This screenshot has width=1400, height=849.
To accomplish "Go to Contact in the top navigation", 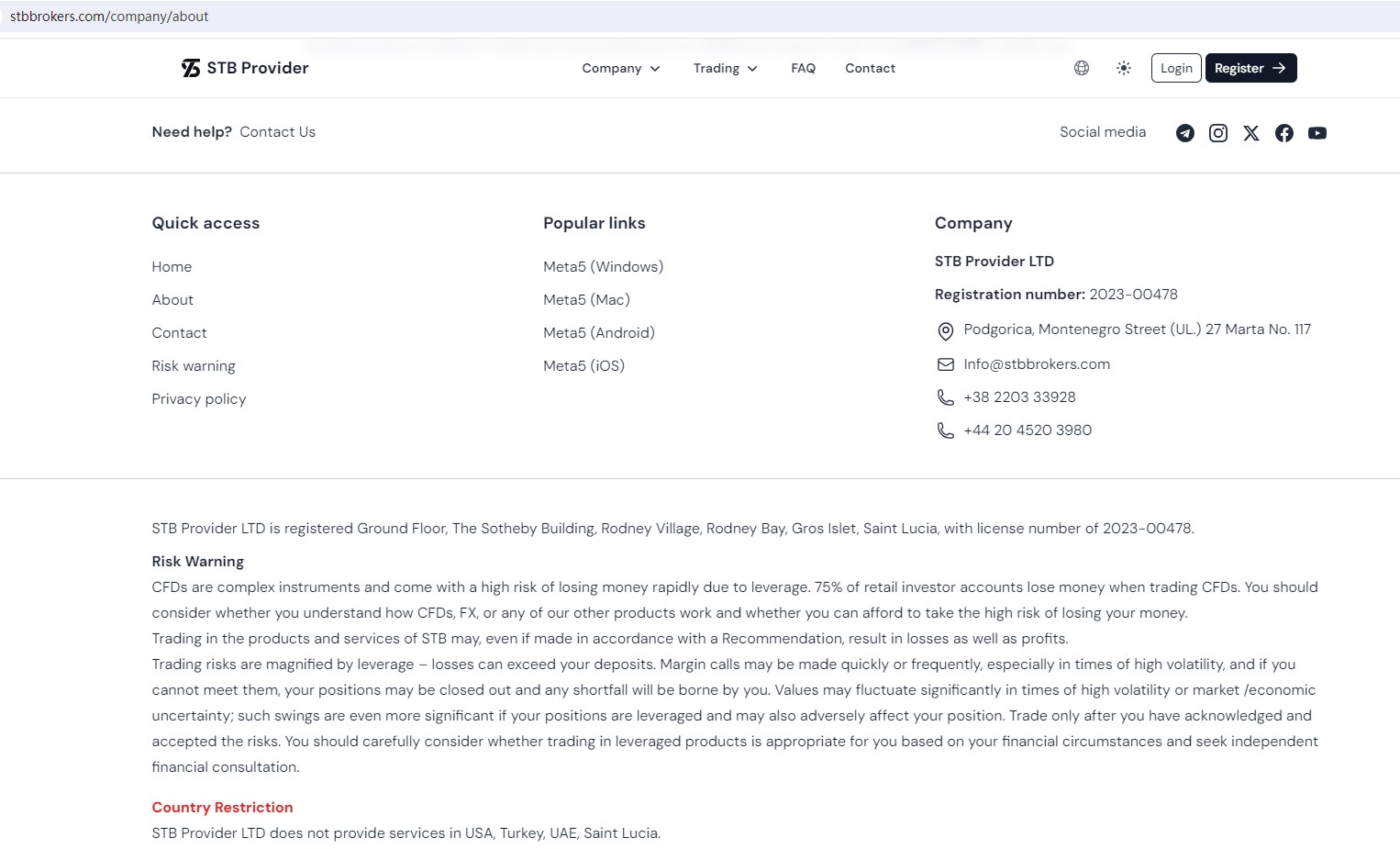I will point(870,68).
